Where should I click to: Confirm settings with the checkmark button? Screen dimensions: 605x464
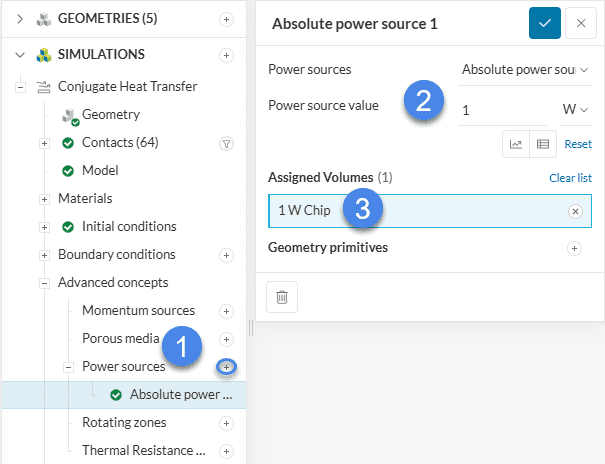(x=545, y=23)
